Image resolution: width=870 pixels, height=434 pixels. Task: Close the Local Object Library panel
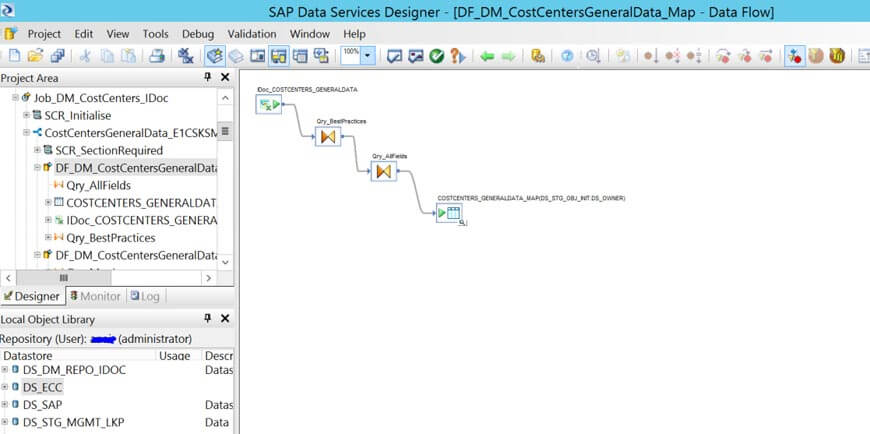(225, 319)
